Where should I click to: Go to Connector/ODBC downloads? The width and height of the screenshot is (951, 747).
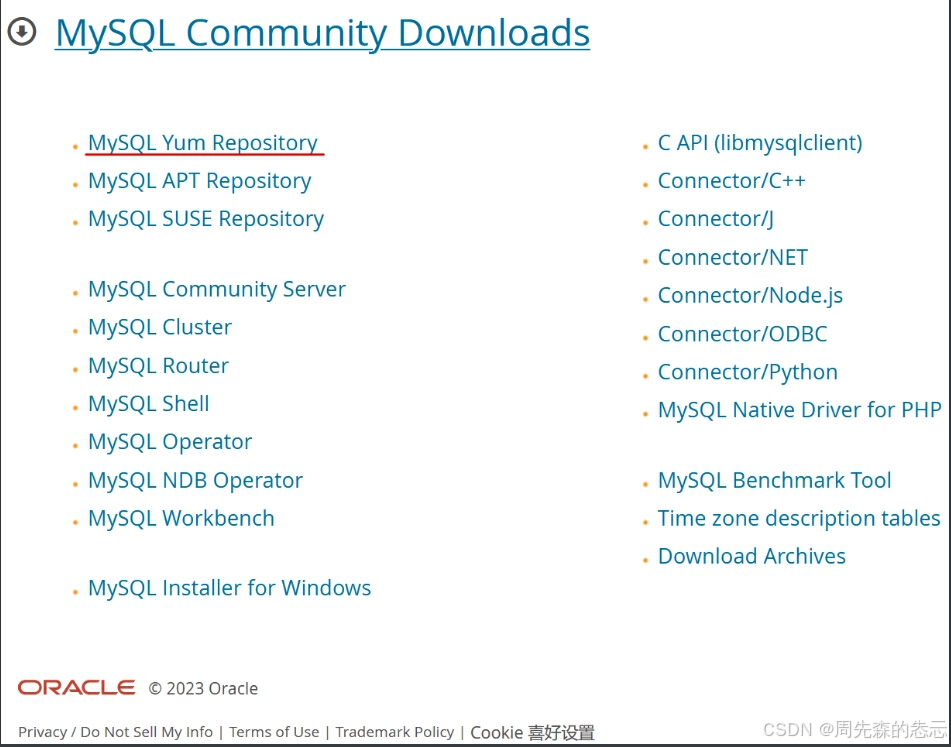coord(742,334)
